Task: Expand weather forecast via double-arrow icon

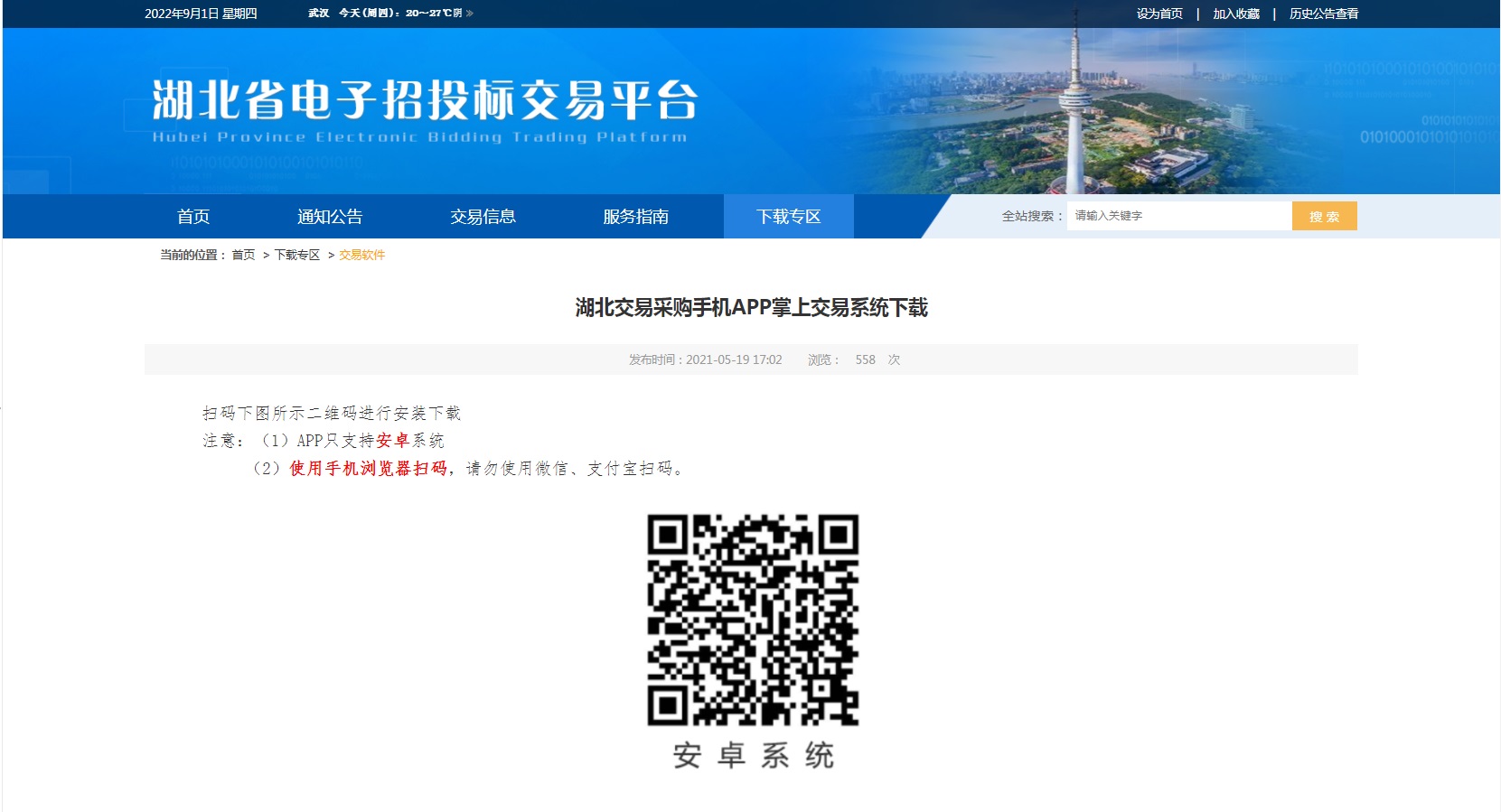Action: click(x=469, y=14)
